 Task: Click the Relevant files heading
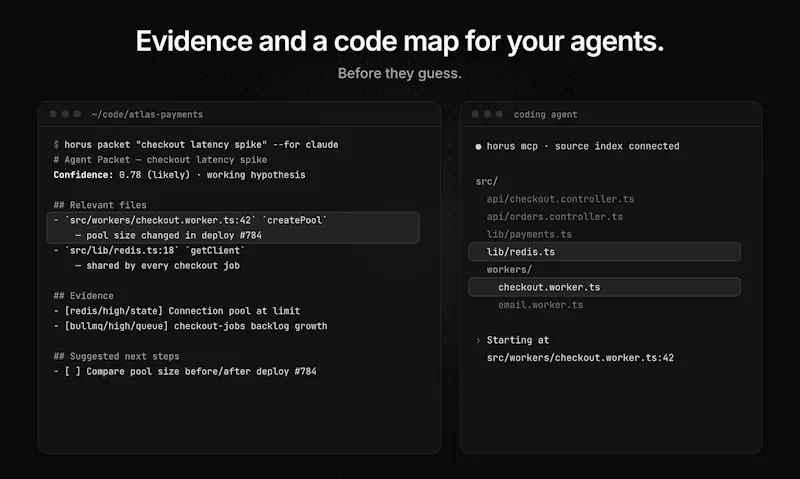100,205
